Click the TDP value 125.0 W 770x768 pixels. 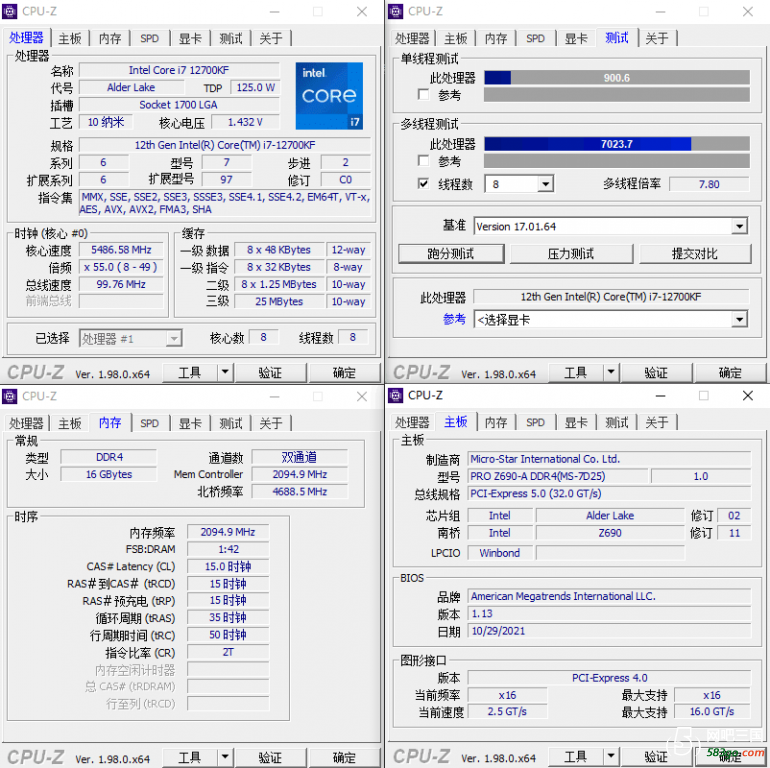(255, 87)
